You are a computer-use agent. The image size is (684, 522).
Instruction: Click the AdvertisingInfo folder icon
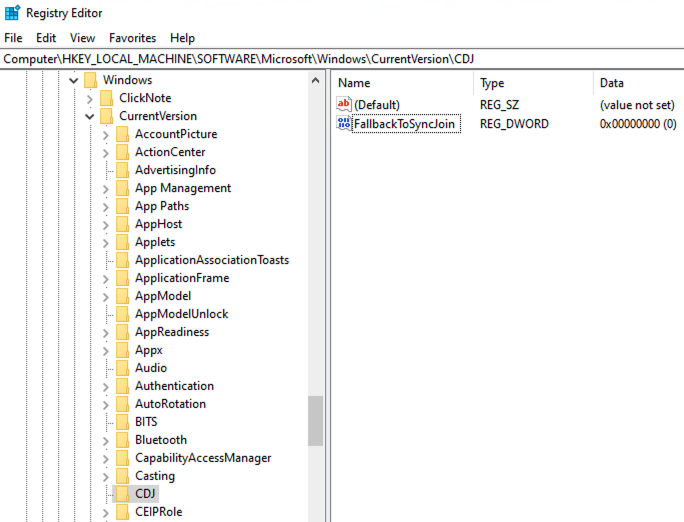coord(123,170)
